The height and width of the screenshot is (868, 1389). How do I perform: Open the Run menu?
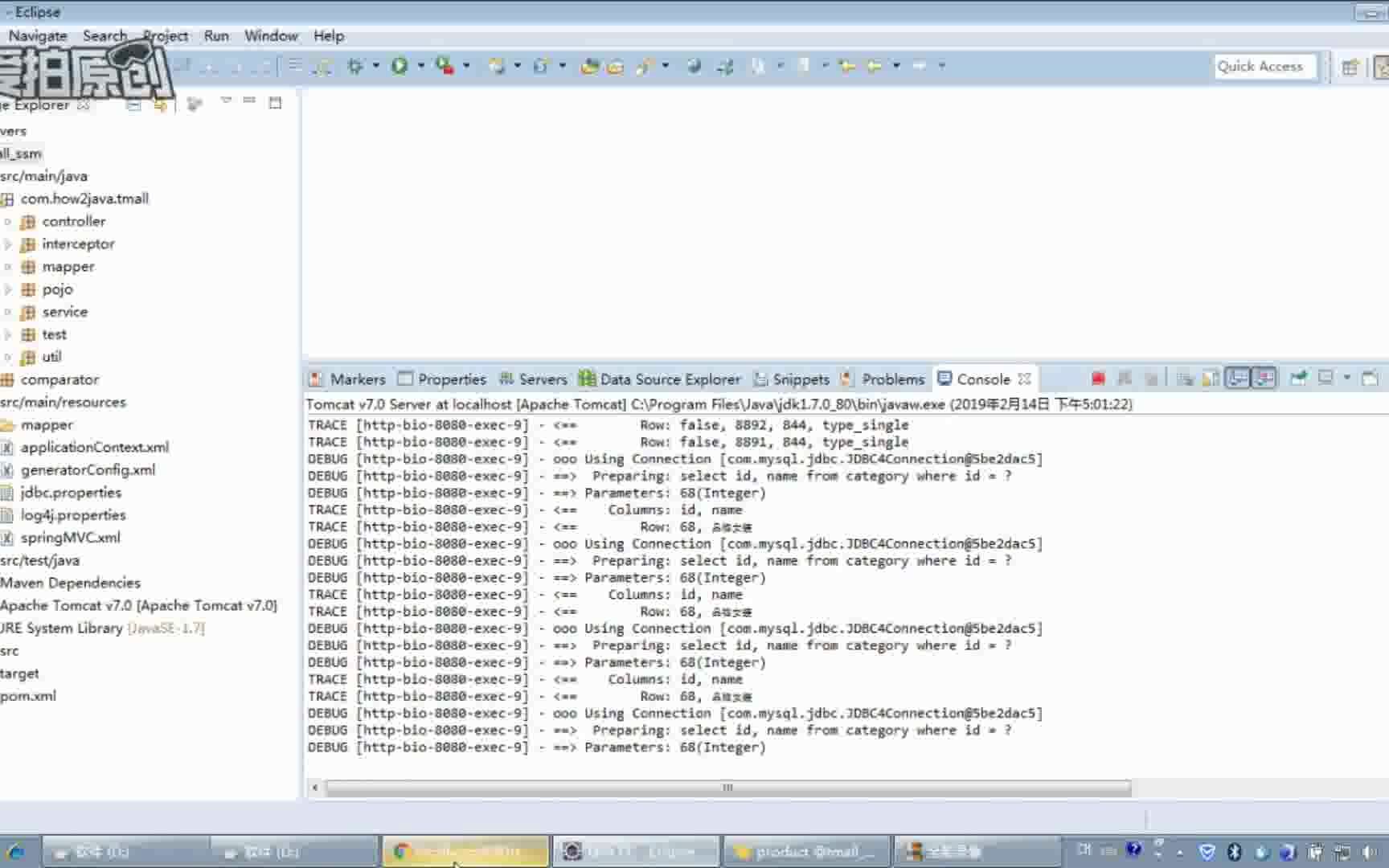216,36
